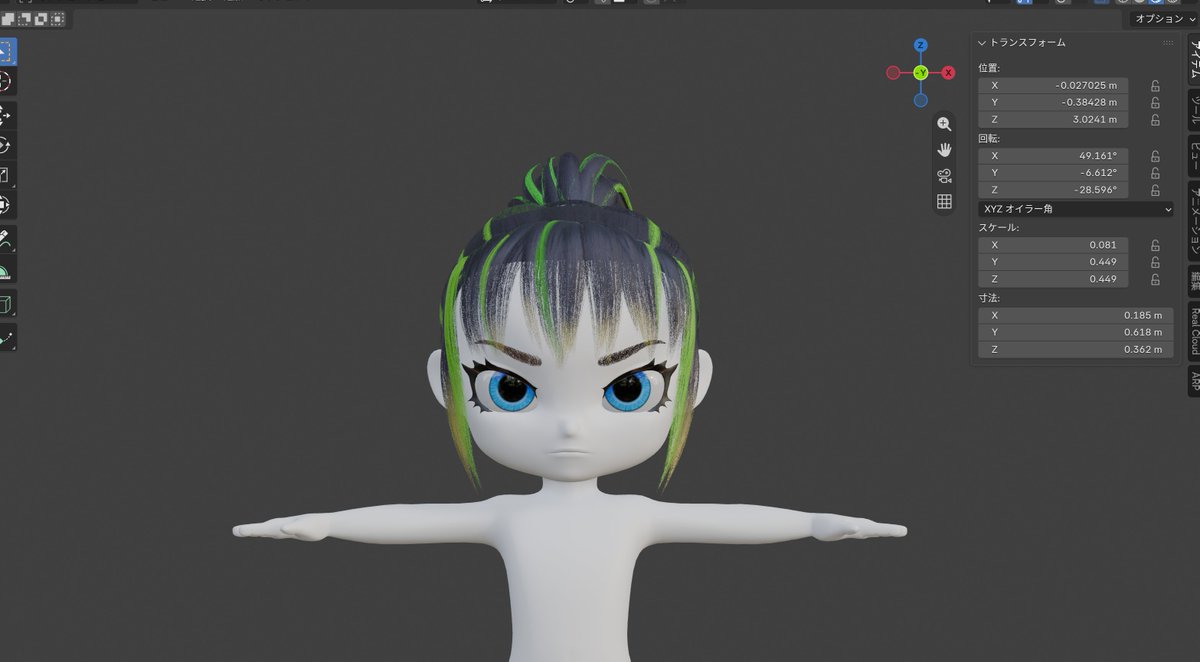Click dimensions Z field 0.362 m
The height and width of the screenshot is (662, 1200).
1076,349
